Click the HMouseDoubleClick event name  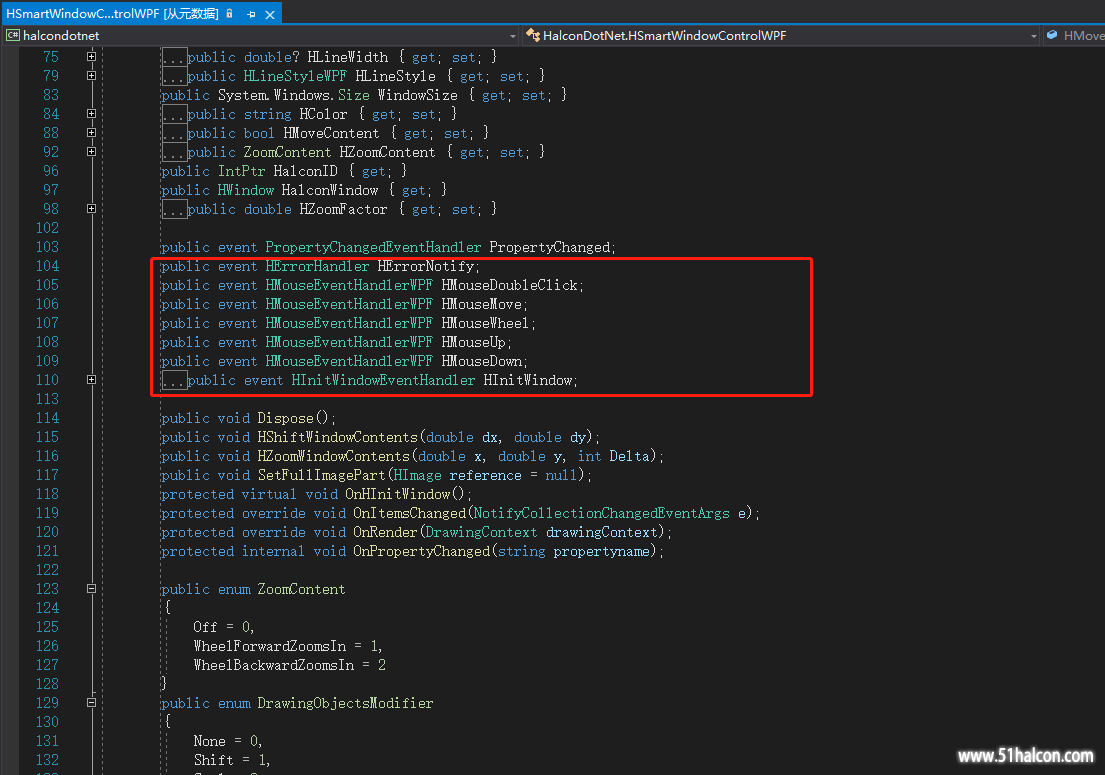click(512, 285)
